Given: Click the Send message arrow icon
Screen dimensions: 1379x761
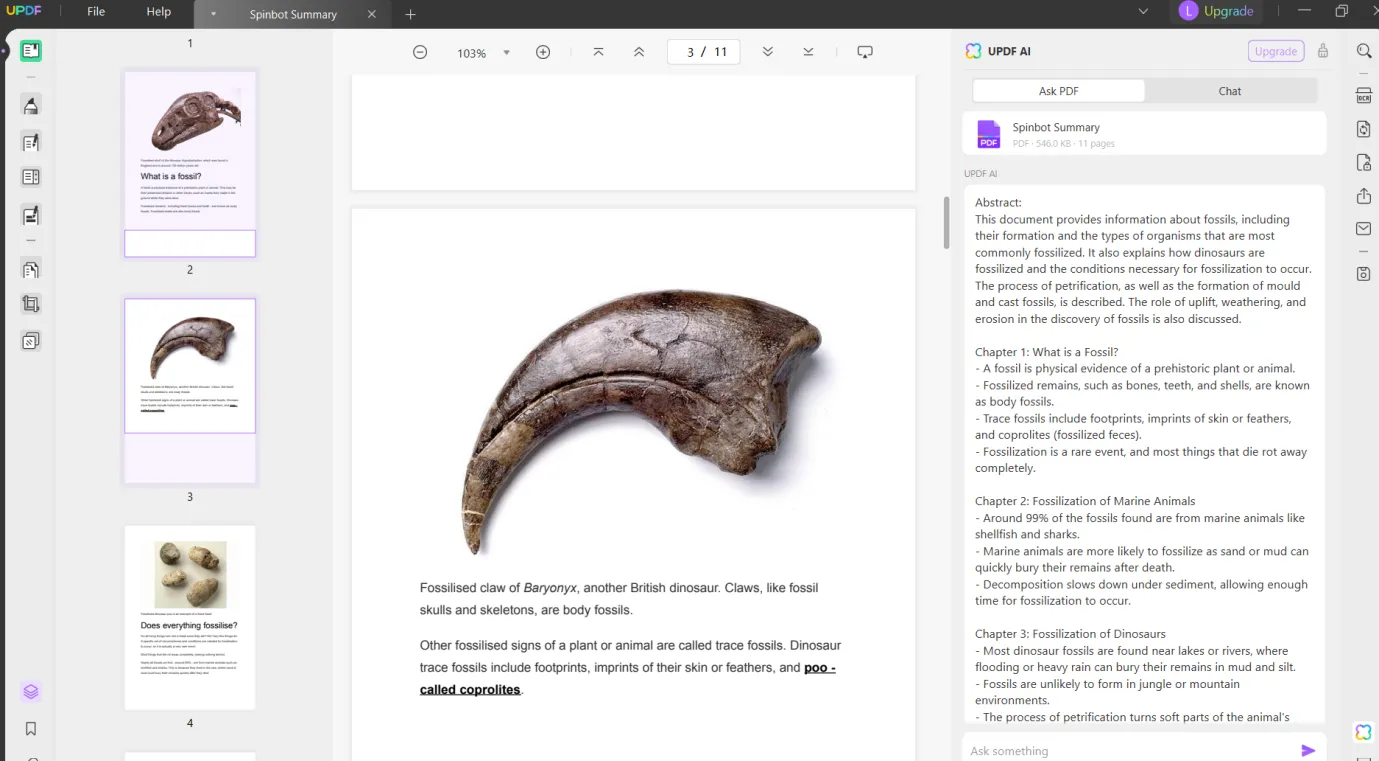Looking at the screenshot, I should point(1307,750).
